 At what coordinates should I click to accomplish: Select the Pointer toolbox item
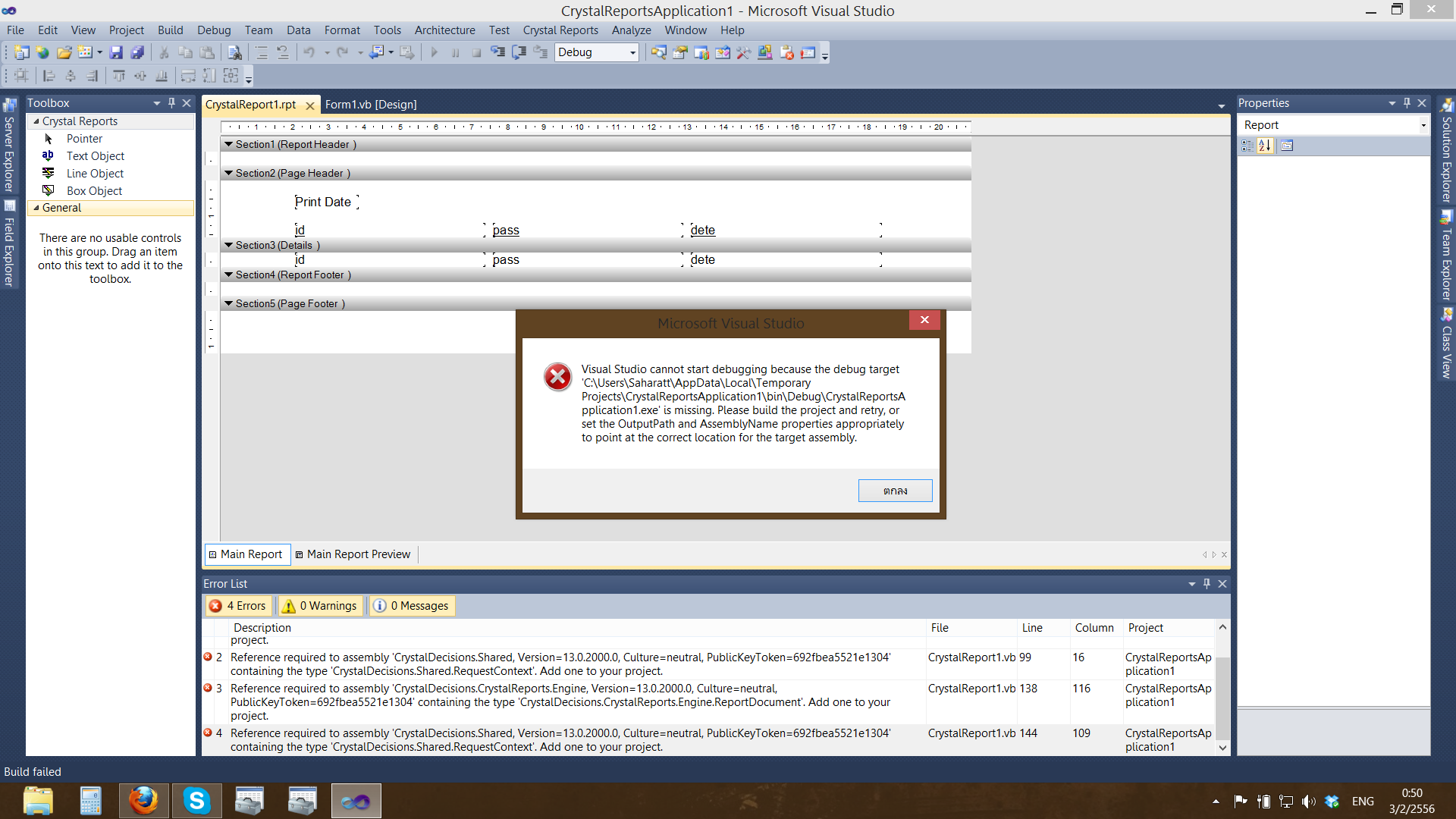click(x=84, y=139)
